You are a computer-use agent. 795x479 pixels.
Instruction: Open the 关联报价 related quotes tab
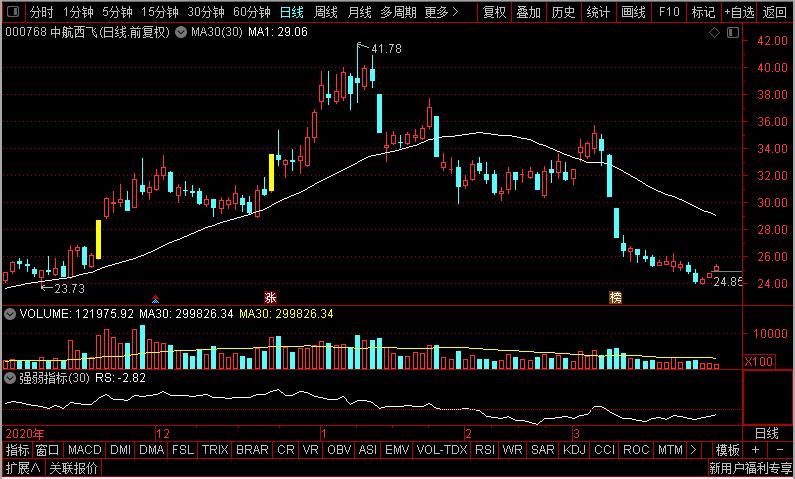[74, 468]
